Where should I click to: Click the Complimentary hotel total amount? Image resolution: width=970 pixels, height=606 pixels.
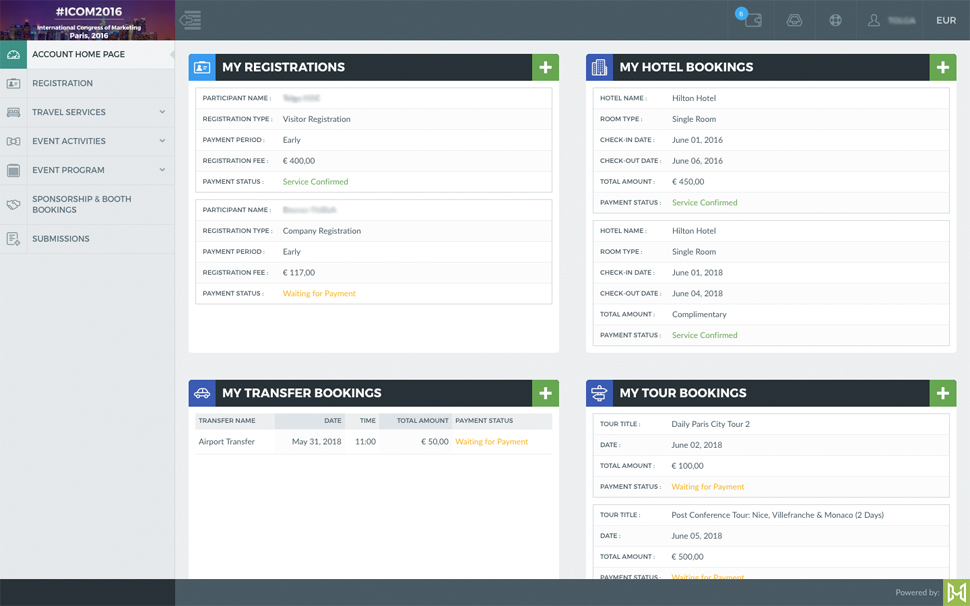(699, 315)
